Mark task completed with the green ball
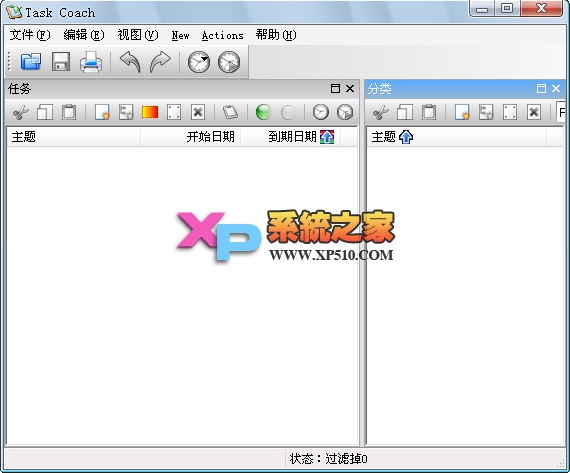Screen dimensions: 570x473 point(263,112)
